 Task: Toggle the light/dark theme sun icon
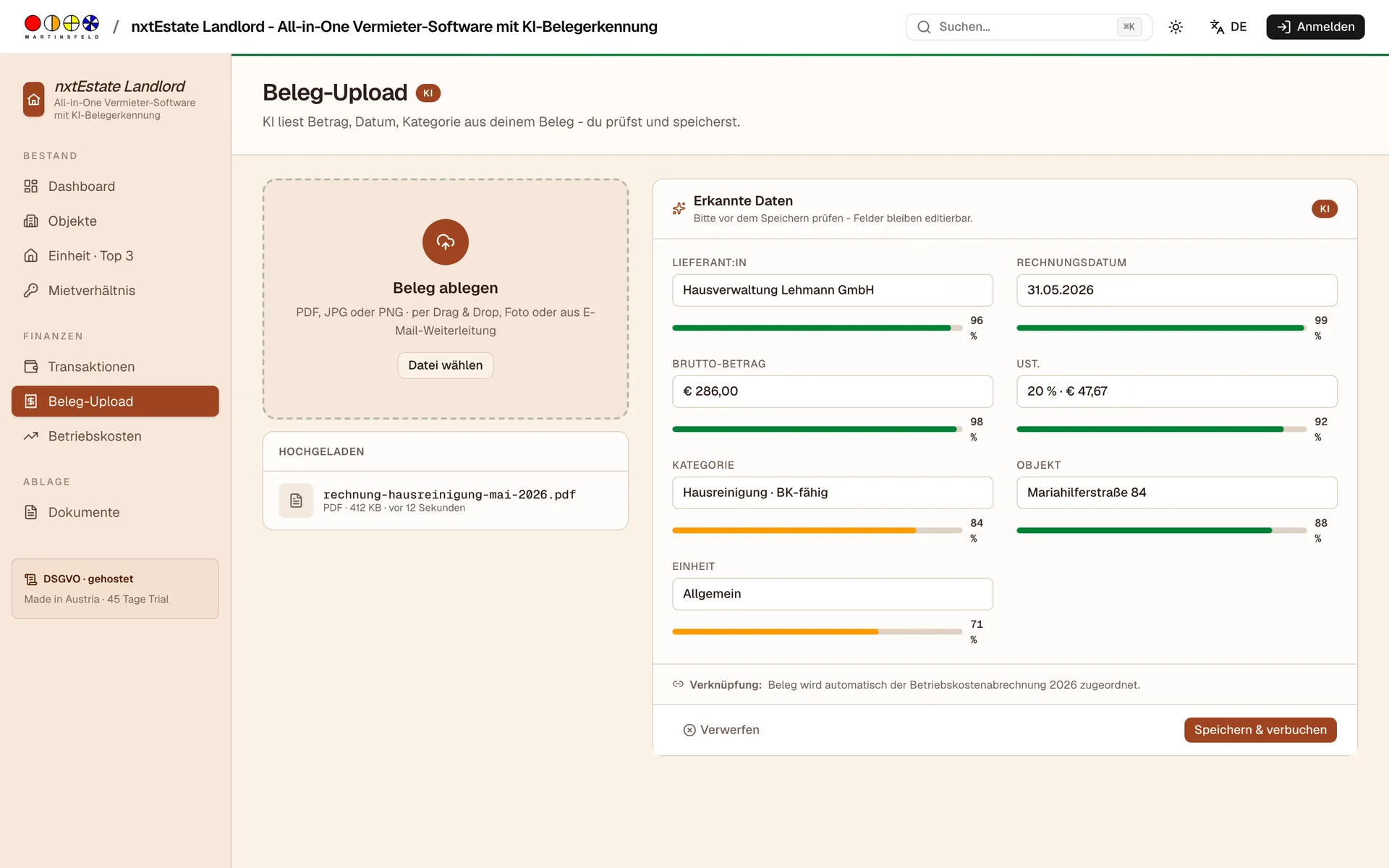1176,27
